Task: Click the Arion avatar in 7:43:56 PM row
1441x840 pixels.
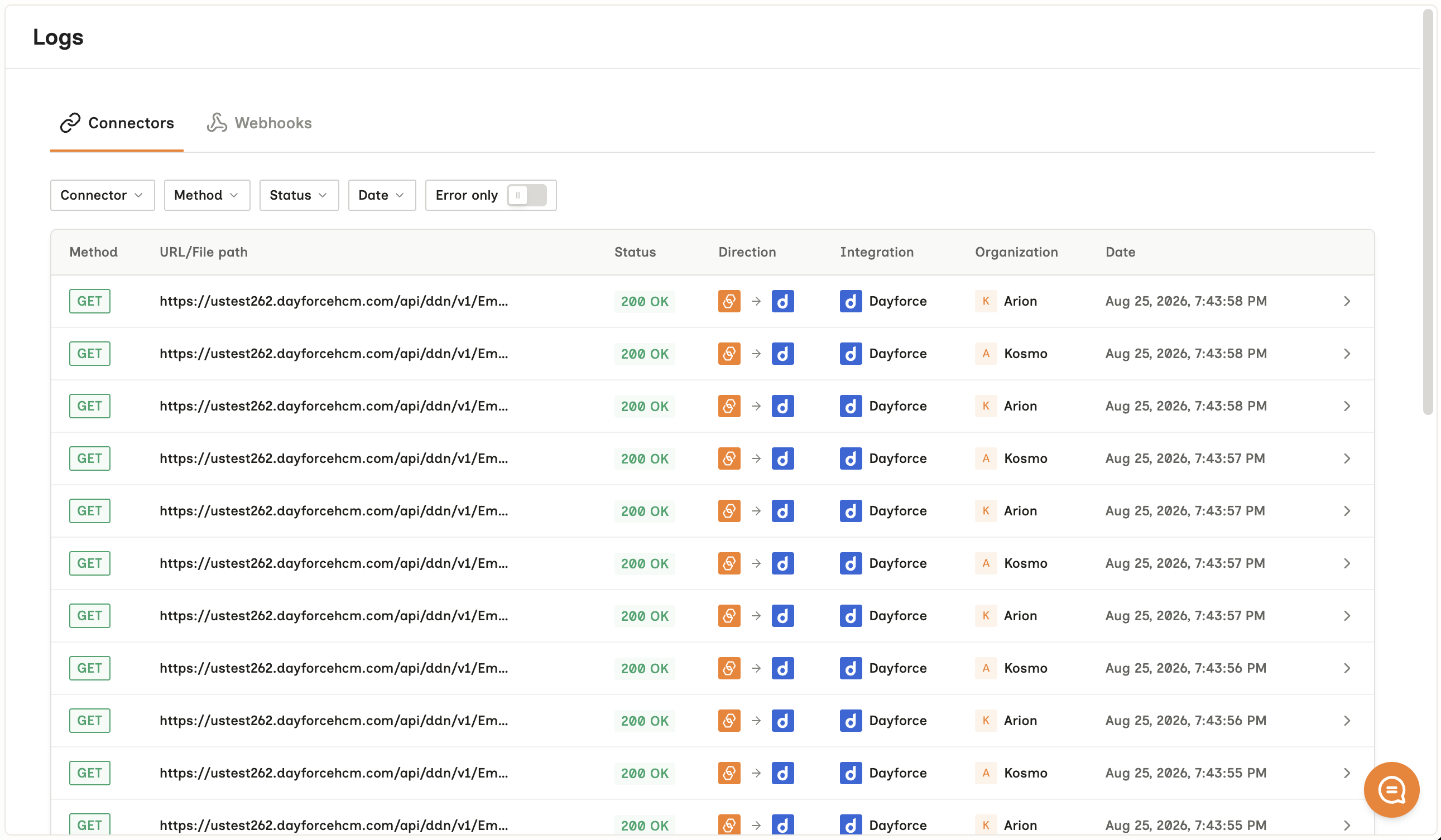Action: point(986,721)
